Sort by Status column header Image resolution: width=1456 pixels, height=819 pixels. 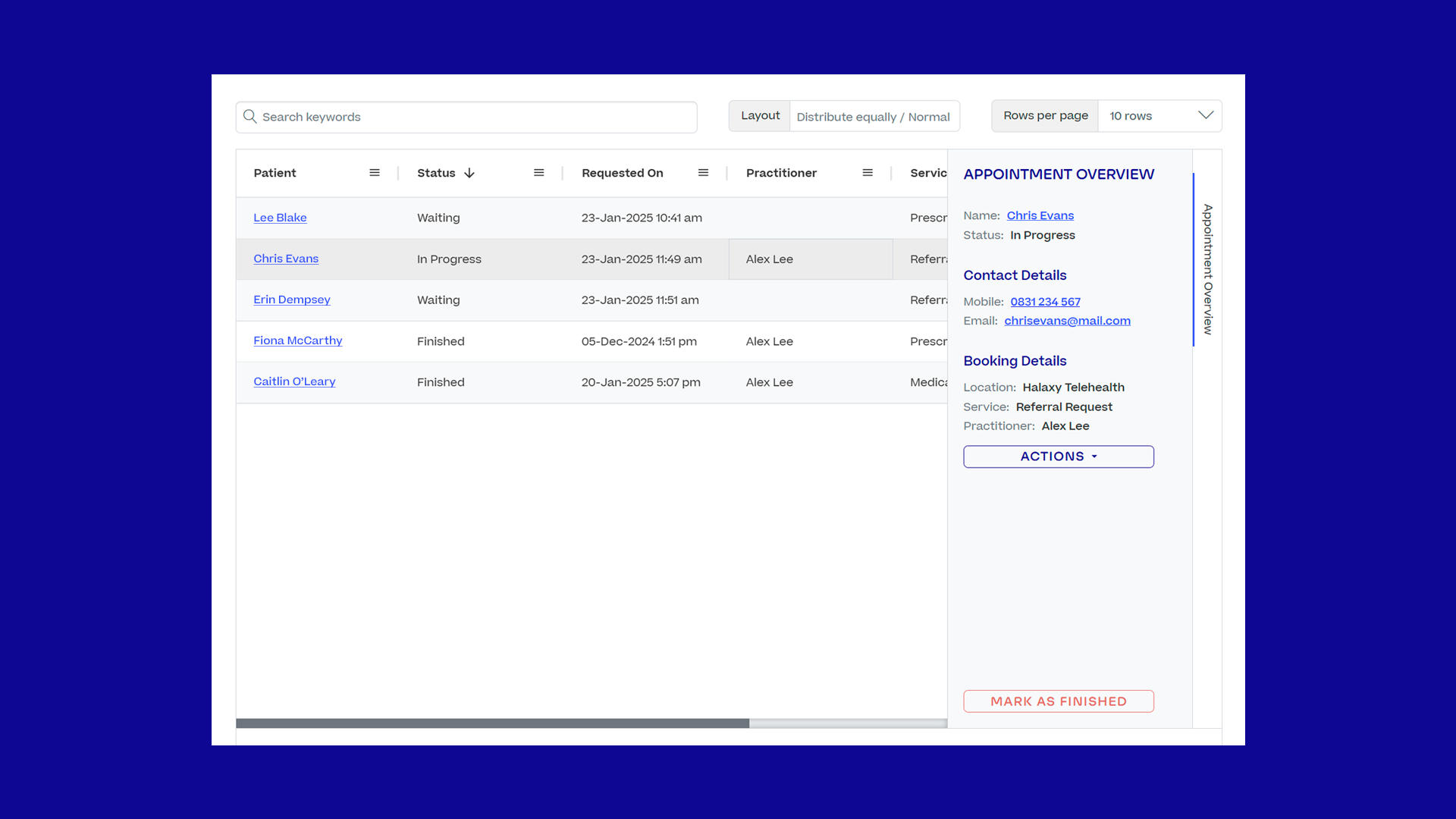click(x=436, y=173)
